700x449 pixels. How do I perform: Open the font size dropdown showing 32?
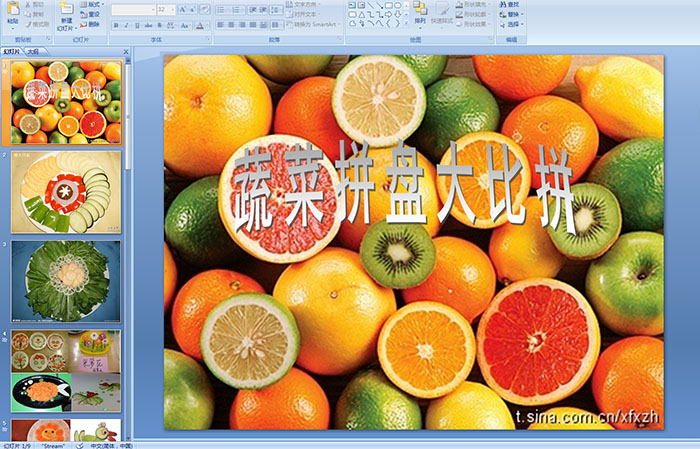pyautogui.click(x=166, y=9)
